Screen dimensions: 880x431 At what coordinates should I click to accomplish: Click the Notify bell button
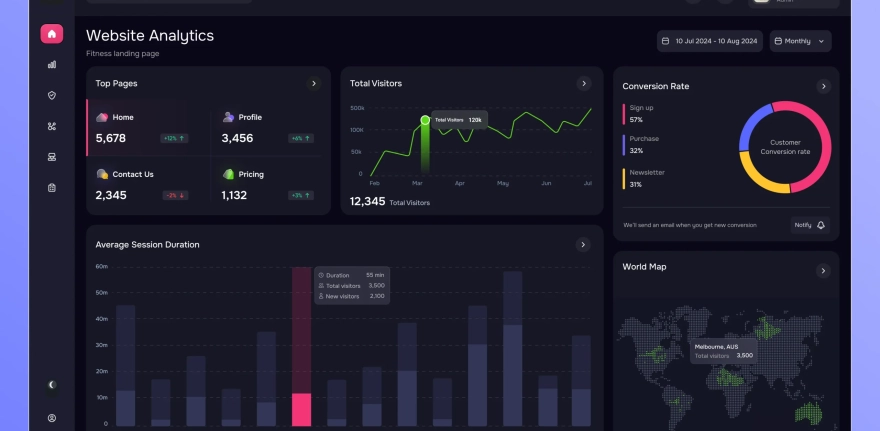[x=810, y=225]
